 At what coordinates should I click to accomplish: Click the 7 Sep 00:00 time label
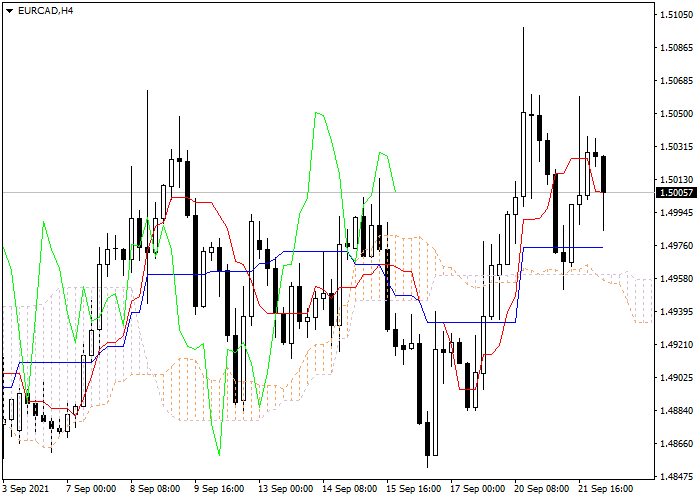point(91,489)
